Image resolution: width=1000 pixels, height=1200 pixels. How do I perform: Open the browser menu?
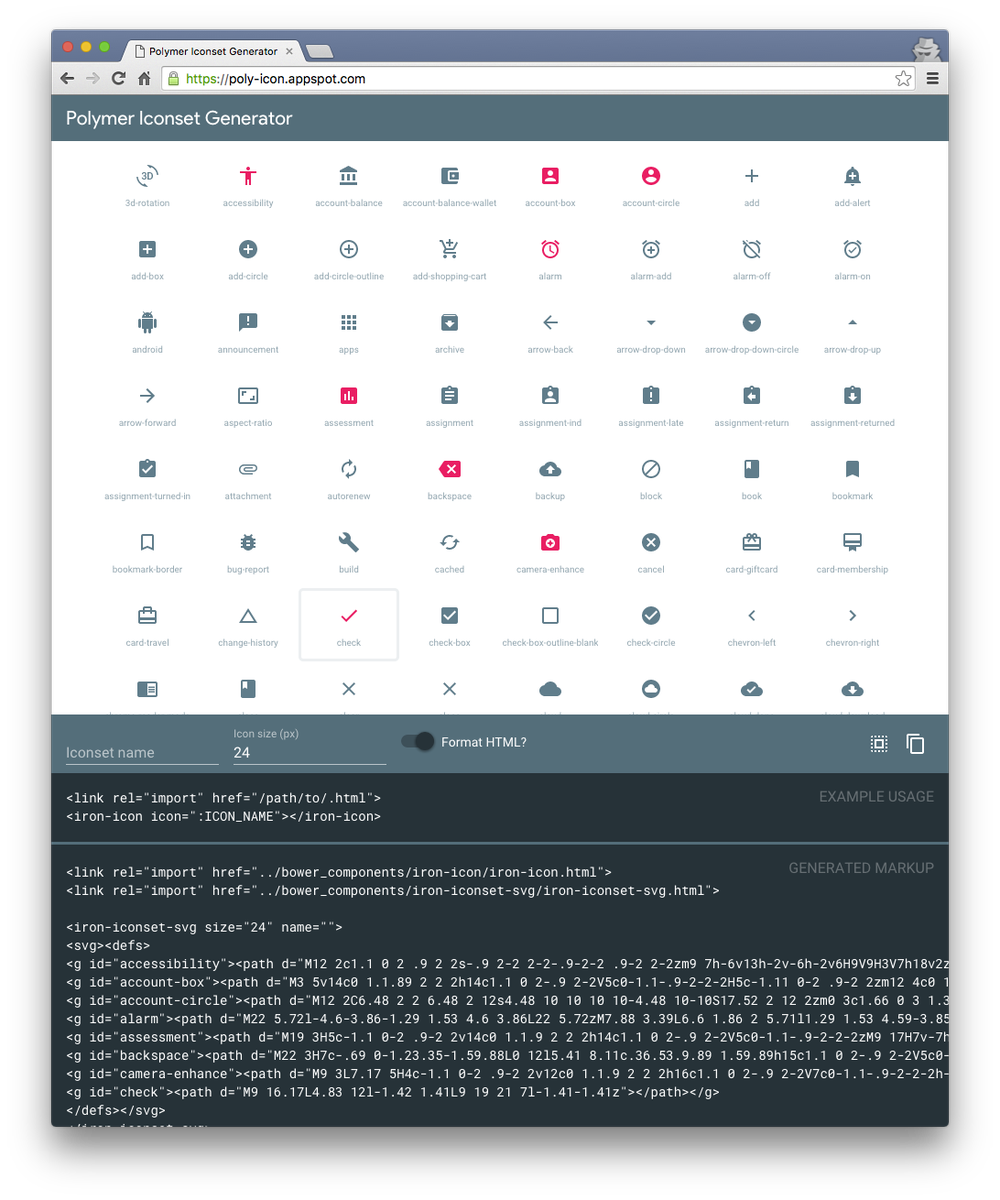(x=932, y=78)
